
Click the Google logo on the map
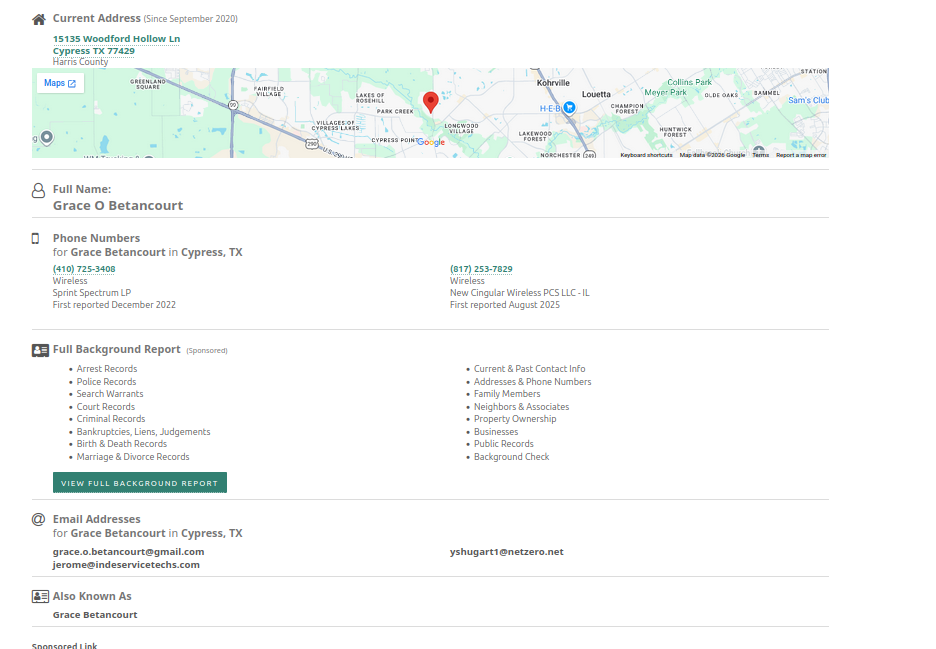coord(431,142)
